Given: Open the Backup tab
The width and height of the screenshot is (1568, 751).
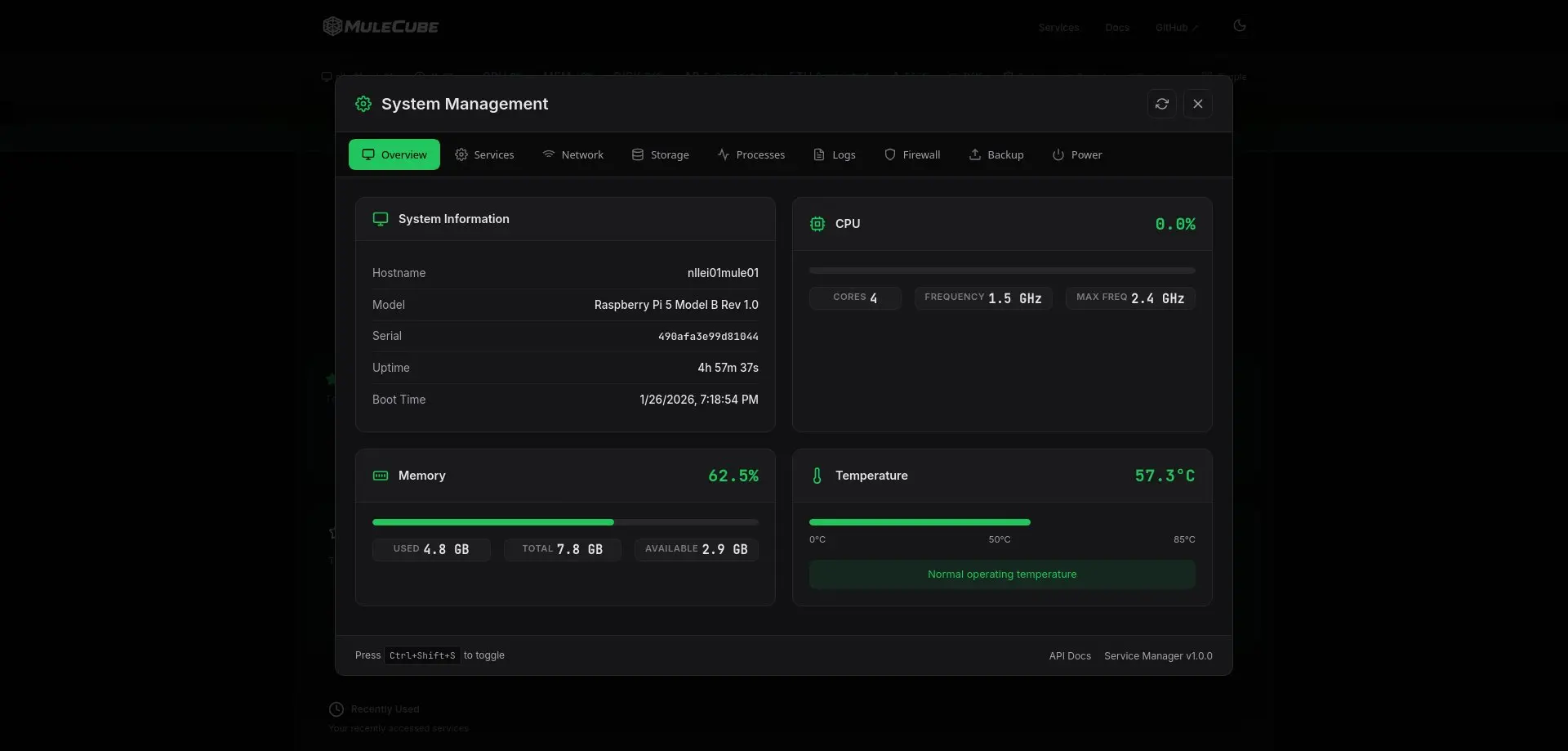Looking at the screenshot, I should (996, 154).
